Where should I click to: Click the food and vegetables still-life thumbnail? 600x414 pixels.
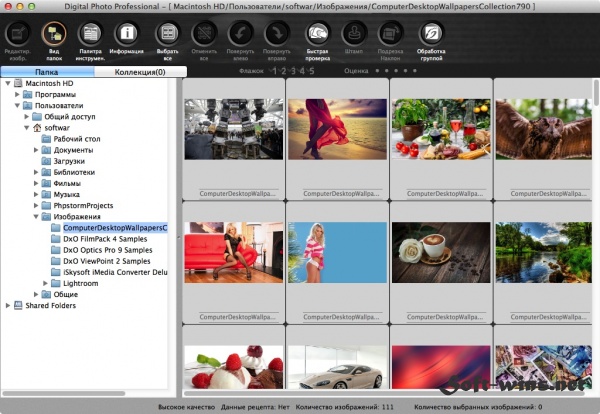coord(441,129)
